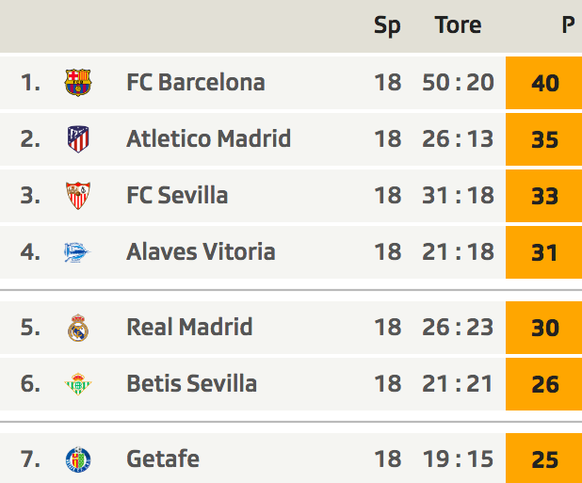This screenshot has width=582, height=483.
Task: Open the FC Barcelona team link
Action: click(x=196, y=82)
